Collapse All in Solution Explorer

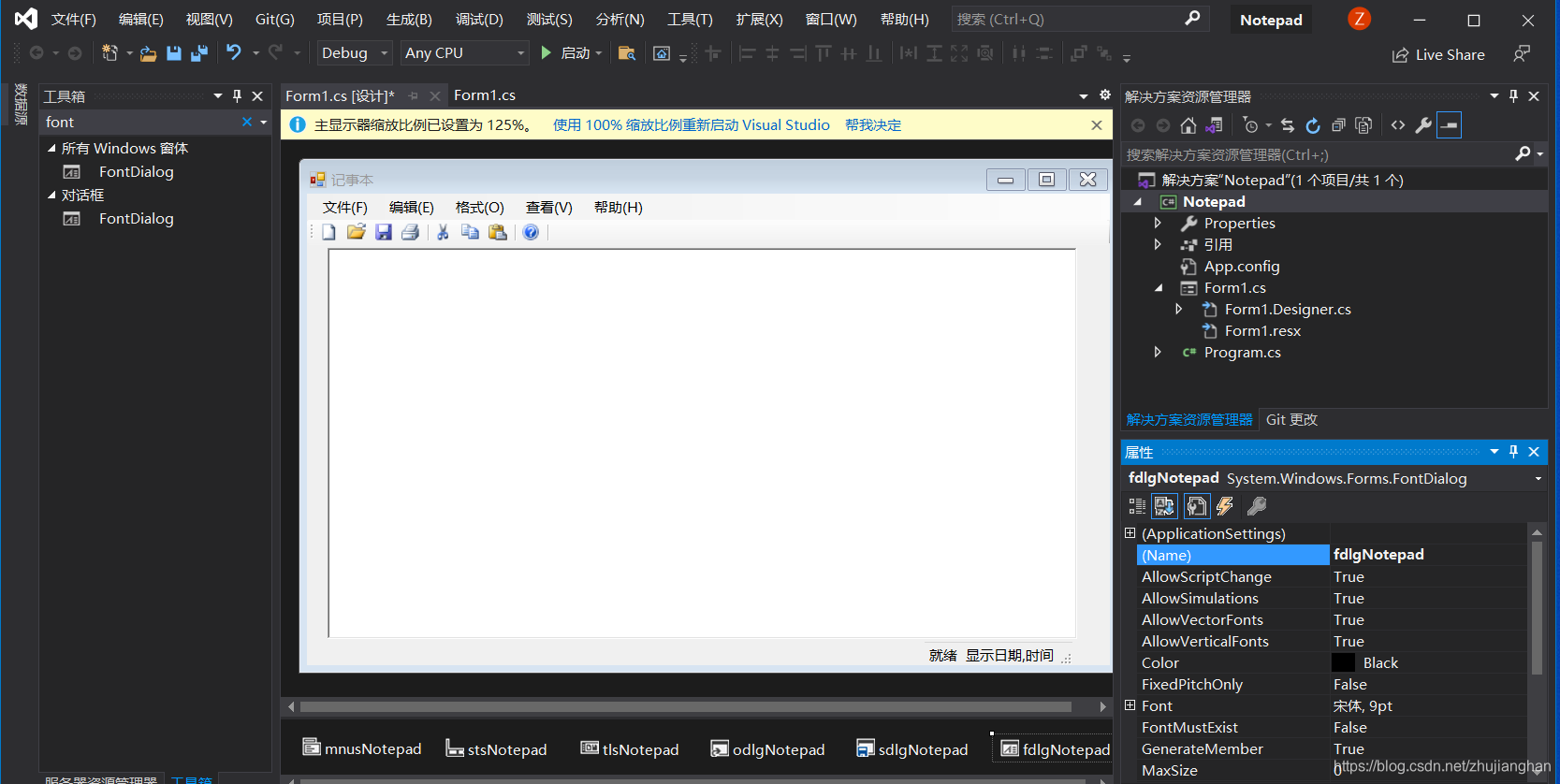1338,125
